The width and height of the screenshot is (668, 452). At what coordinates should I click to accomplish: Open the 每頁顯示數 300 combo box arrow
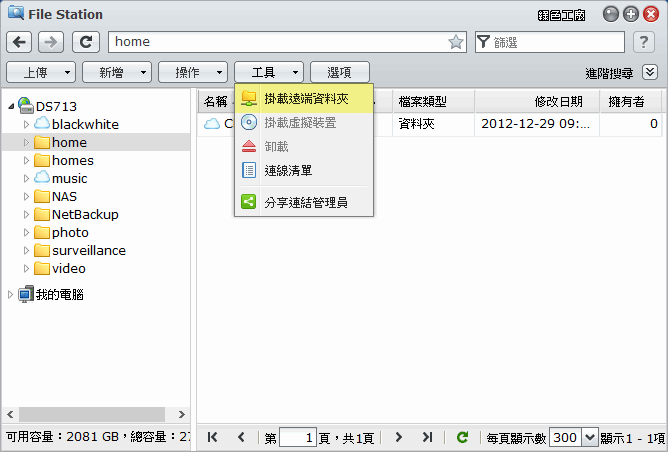590,437
